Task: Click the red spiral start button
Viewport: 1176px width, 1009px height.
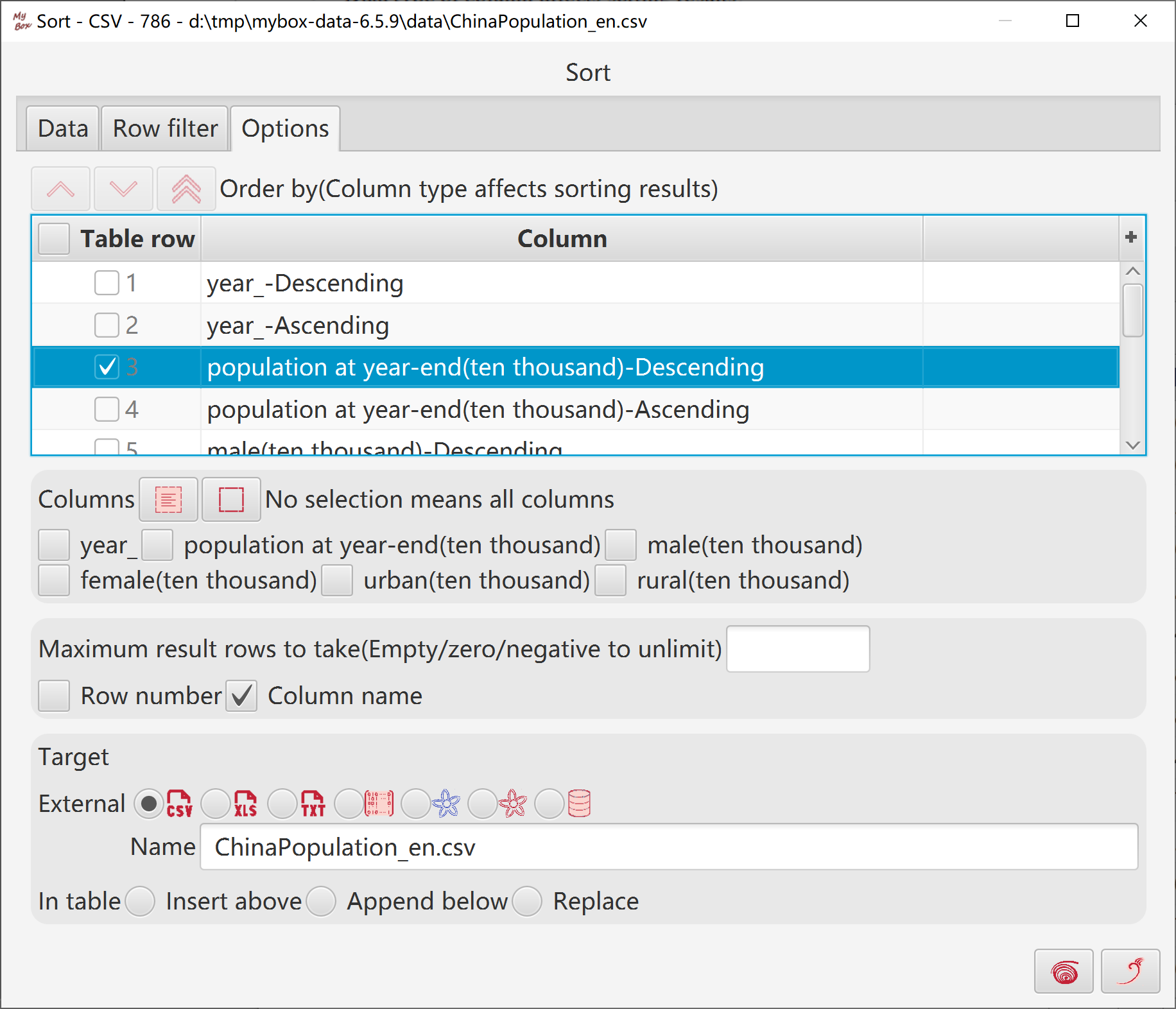Action: 1064,971
